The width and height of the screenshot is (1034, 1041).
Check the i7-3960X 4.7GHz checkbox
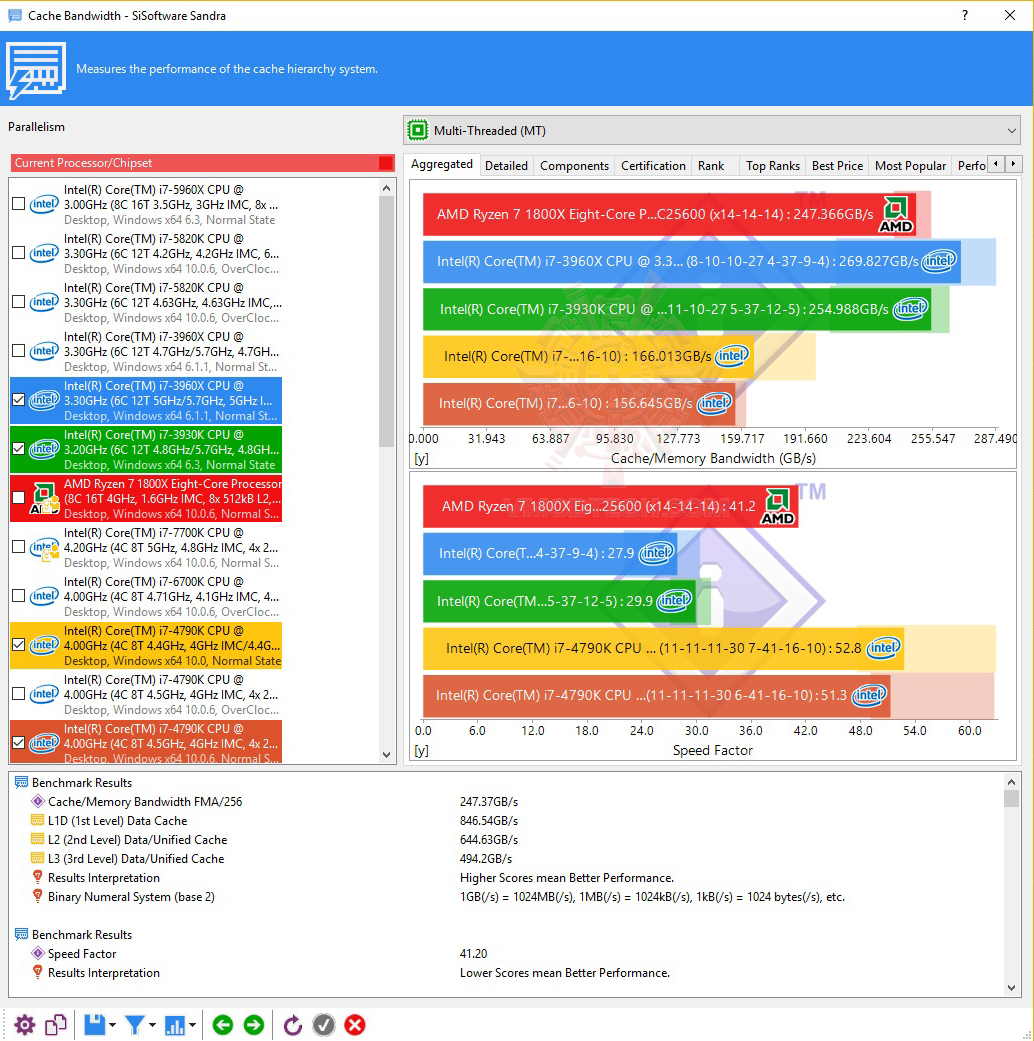(19, 351)
